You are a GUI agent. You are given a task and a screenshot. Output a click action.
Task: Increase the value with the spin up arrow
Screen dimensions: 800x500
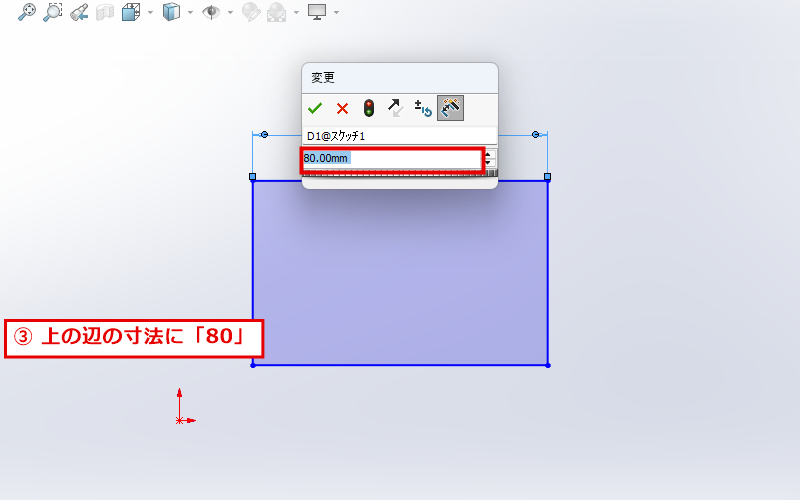[x=488, y=155]
